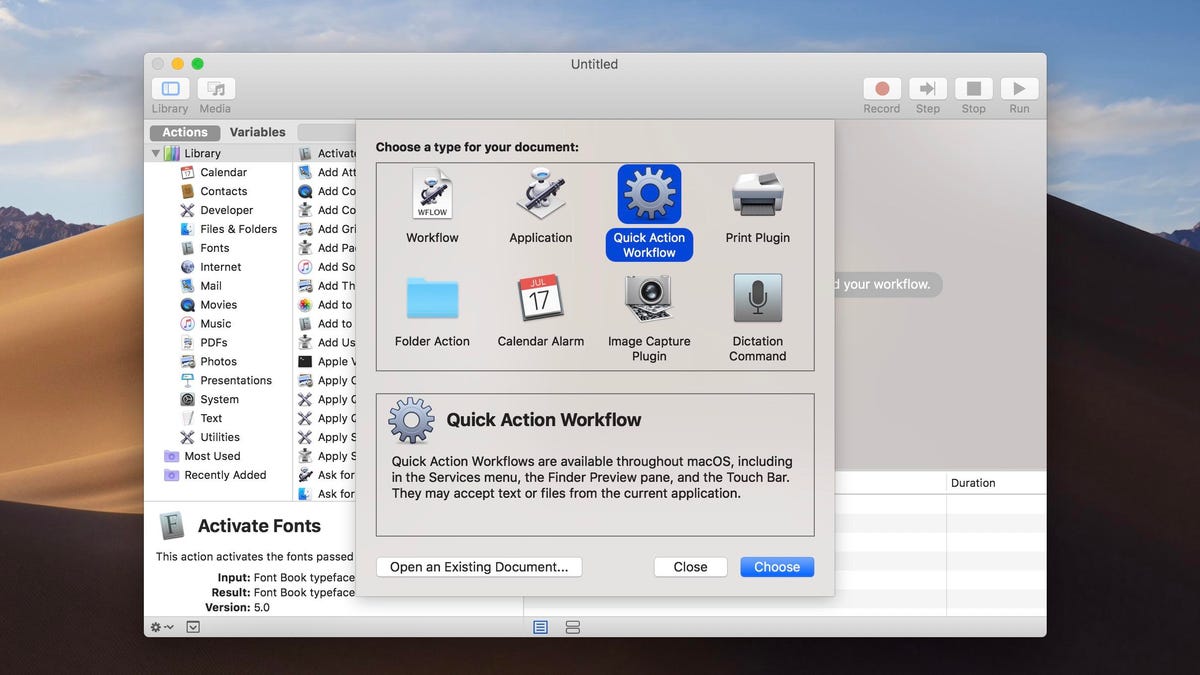This screenshot has height=675, width=1200.
Task: Select the Quick Action Workflow icon
Action: (x=648, y=195)
